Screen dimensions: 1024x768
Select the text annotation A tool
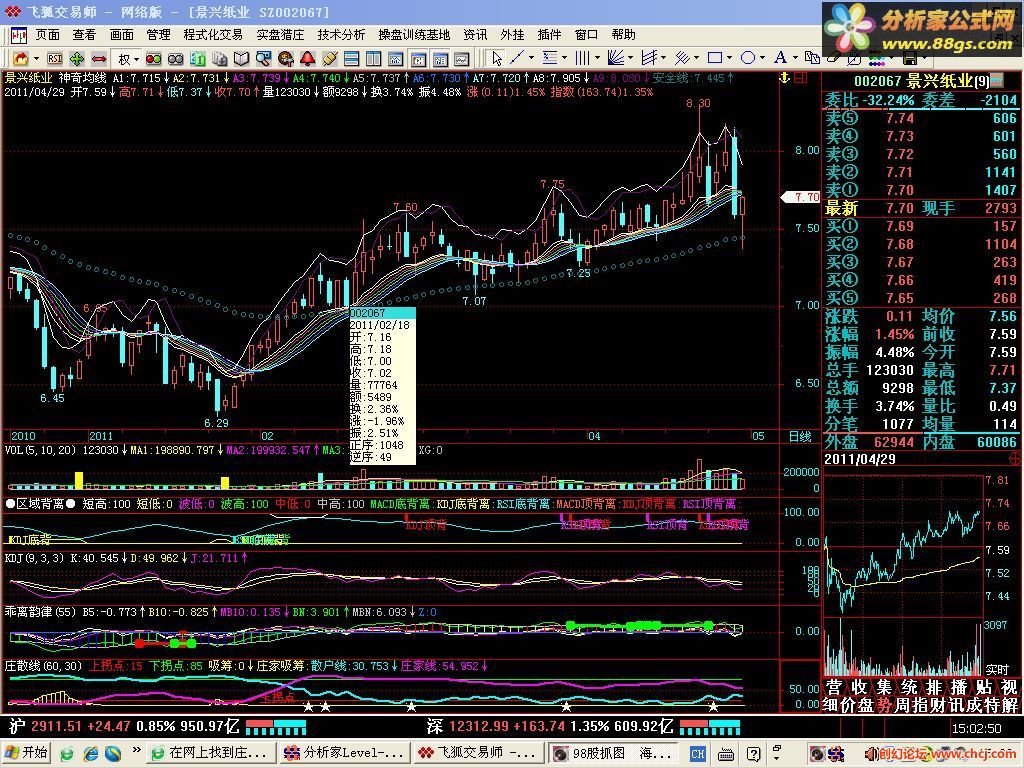(780, 58)
